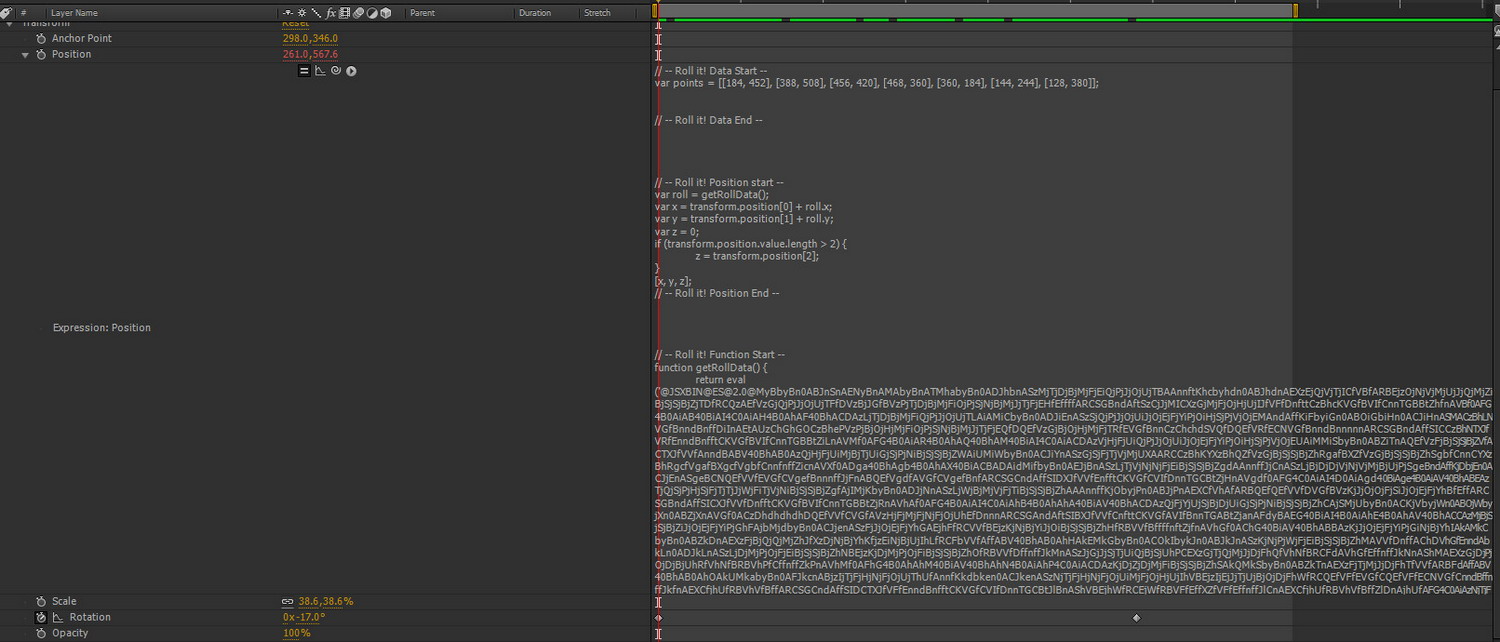Toggle the Opacity stopwatch
This screenshot has height=642, width=1500.
pyautogui.click(x=41, y=633)
